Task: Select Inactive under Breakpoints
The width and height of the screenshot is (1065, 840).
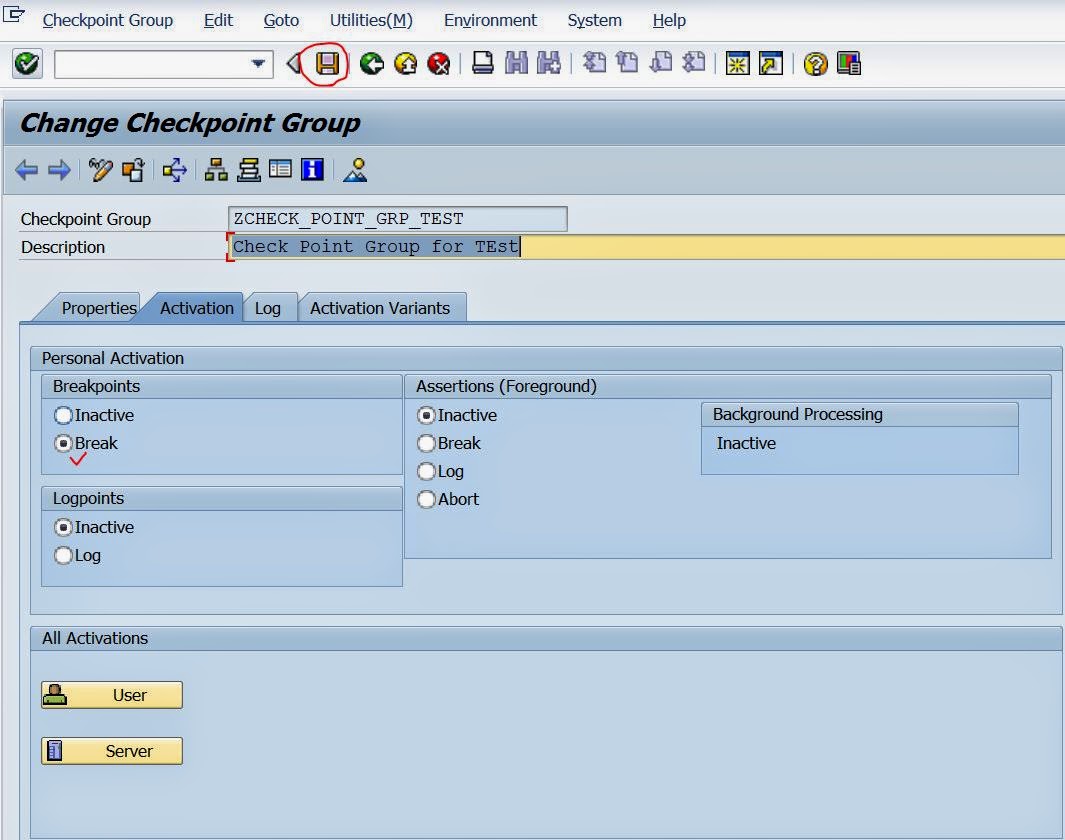Action: click(x=64, y=415)
